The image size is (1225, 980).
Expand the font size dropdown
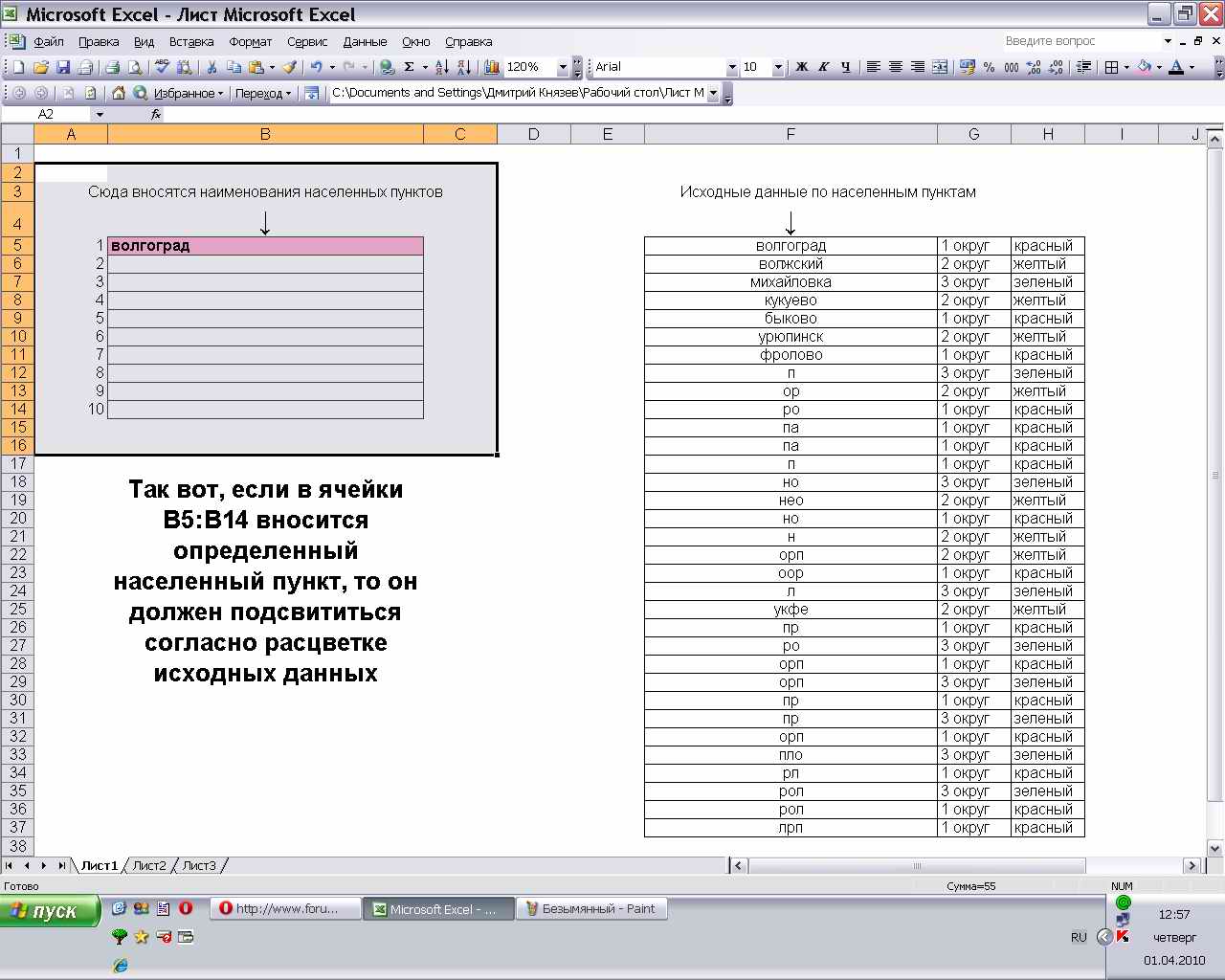[777, 67]
